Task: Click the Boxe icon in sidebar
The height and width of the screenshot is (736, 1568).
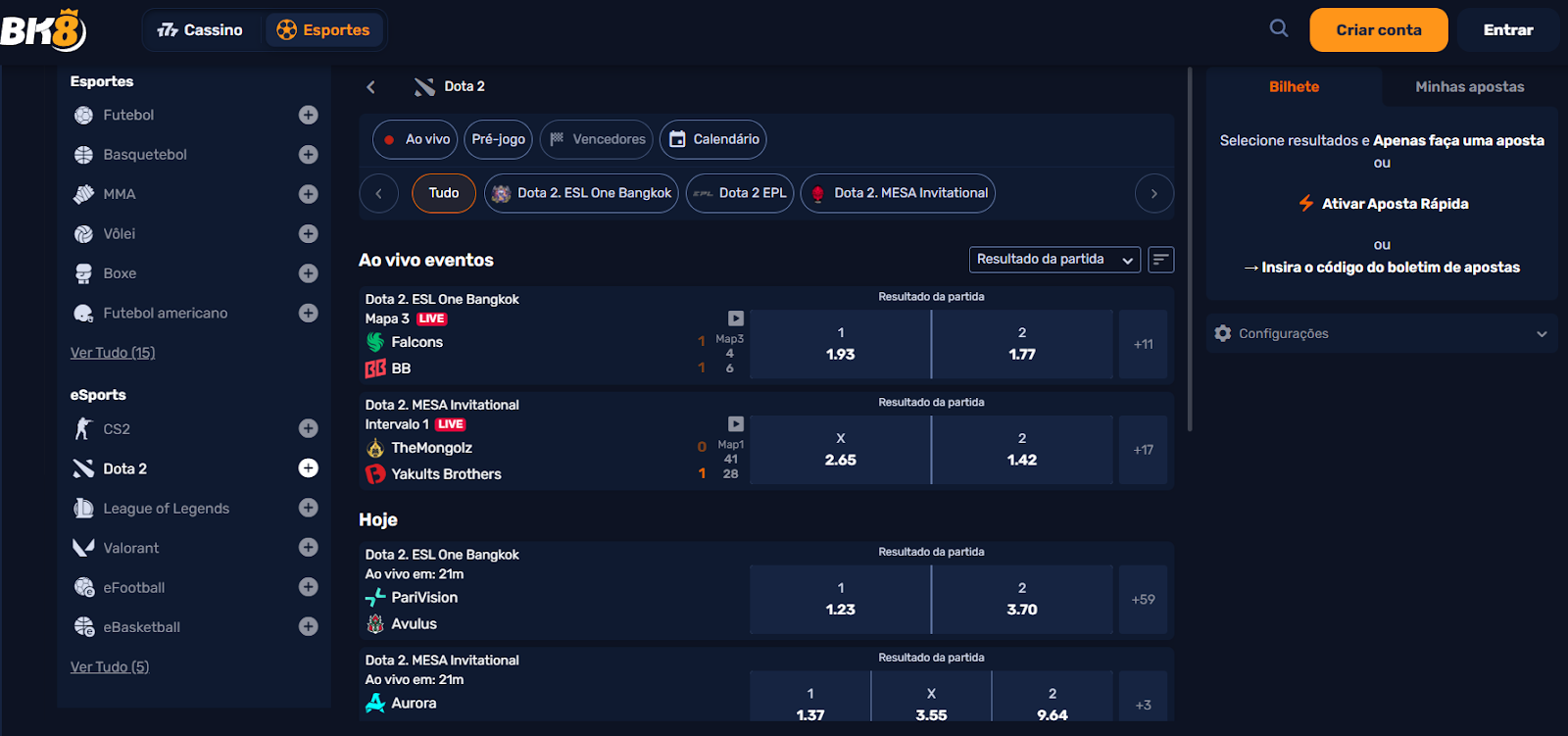Action: [x=83, y=273]
